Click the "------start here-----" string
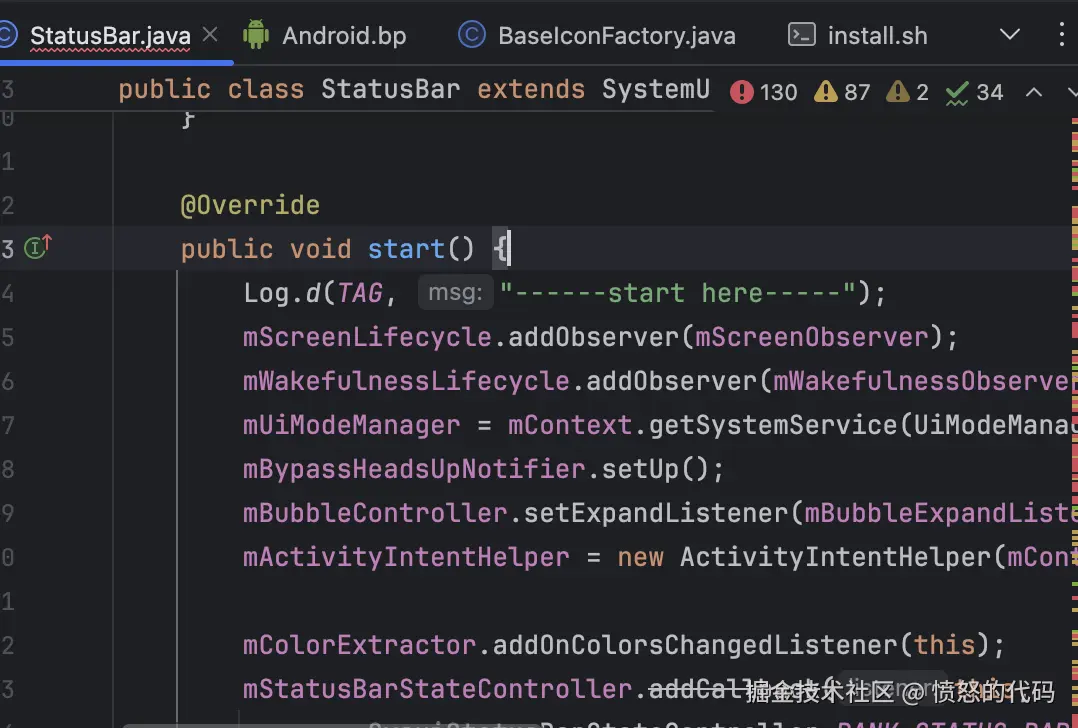Viewport: 1078px width, 728px height. pos(678,293)
